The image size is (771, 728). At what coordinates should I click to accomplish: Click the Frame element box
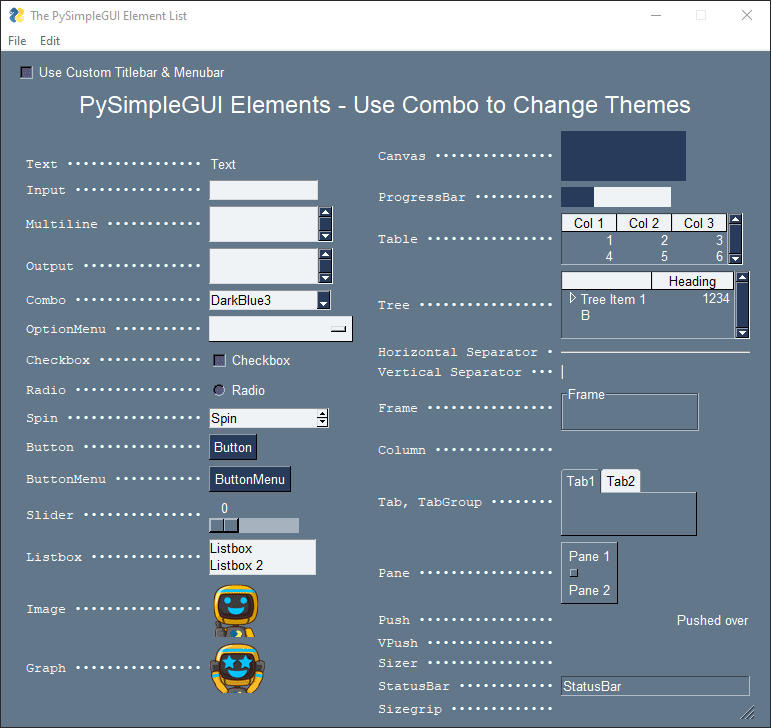(630, 410)
